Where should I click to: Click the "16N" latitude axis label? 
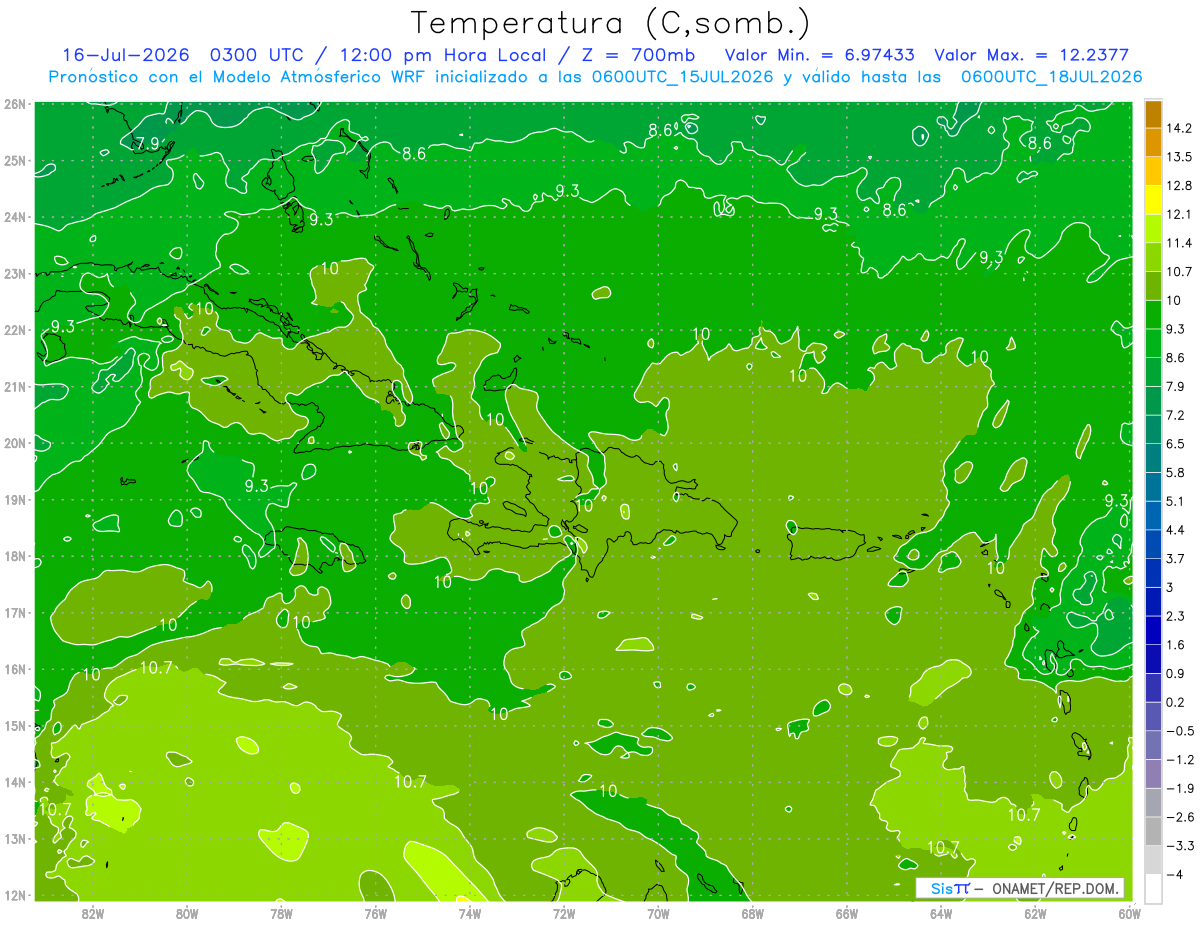(x=15, y=669)
